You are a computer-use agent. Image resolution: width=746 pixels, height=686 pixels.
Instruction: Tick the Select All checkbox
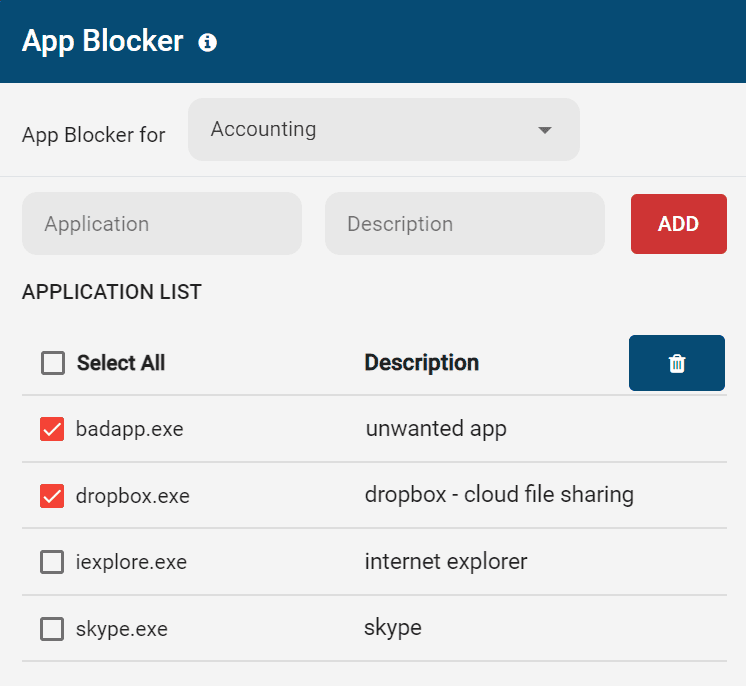click(53, 363)
